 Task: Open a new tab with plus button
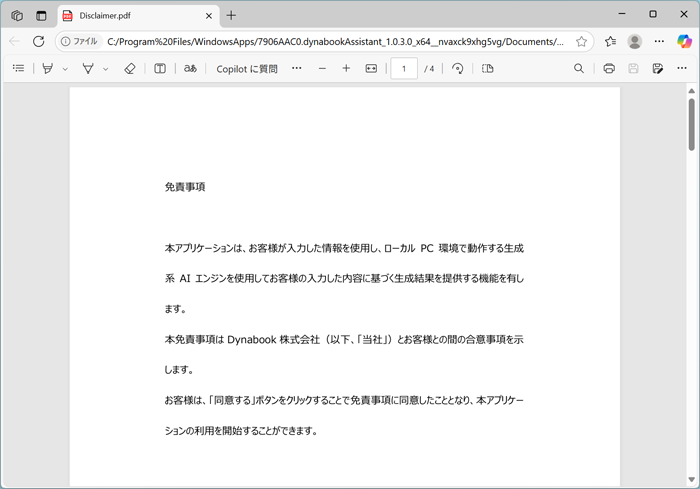[x=231, y=16]
